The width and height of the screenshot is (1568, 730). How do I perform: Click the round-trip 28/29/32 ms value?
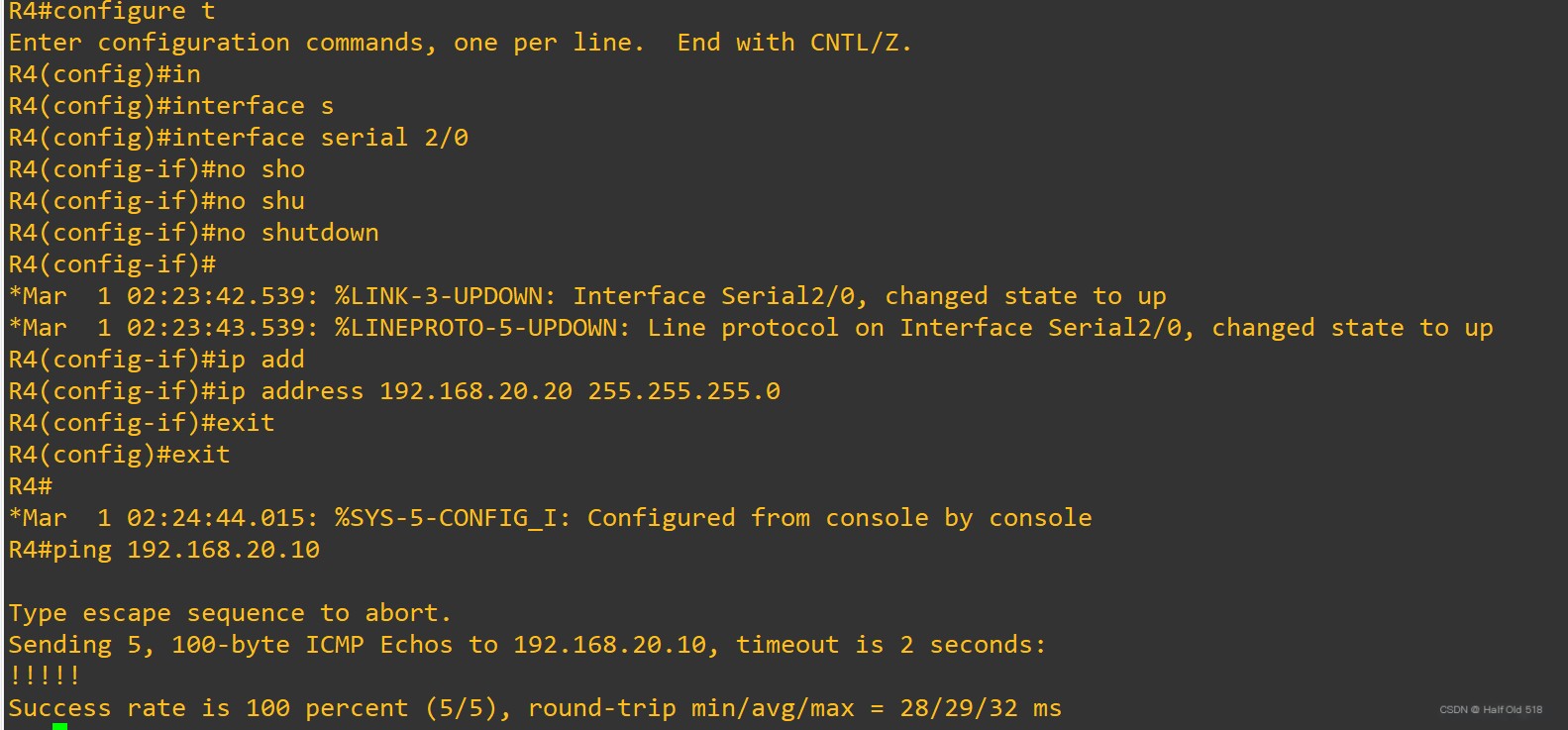click(x=981, y=708)
